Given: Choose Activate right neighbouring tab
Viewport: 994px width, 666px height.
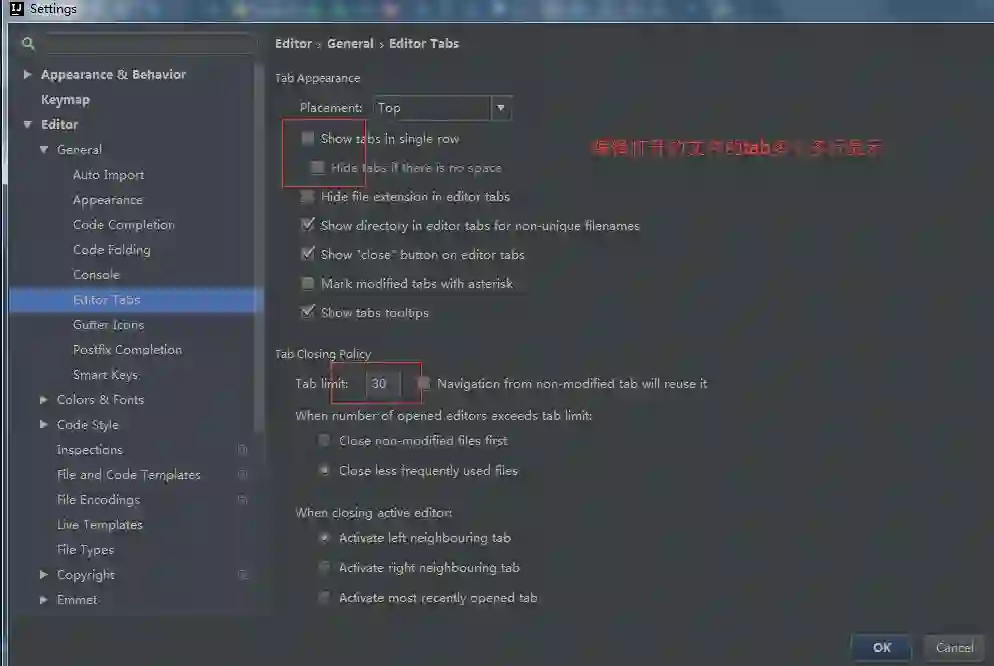Looking at the screenshot, I should [x=324, y=567].
